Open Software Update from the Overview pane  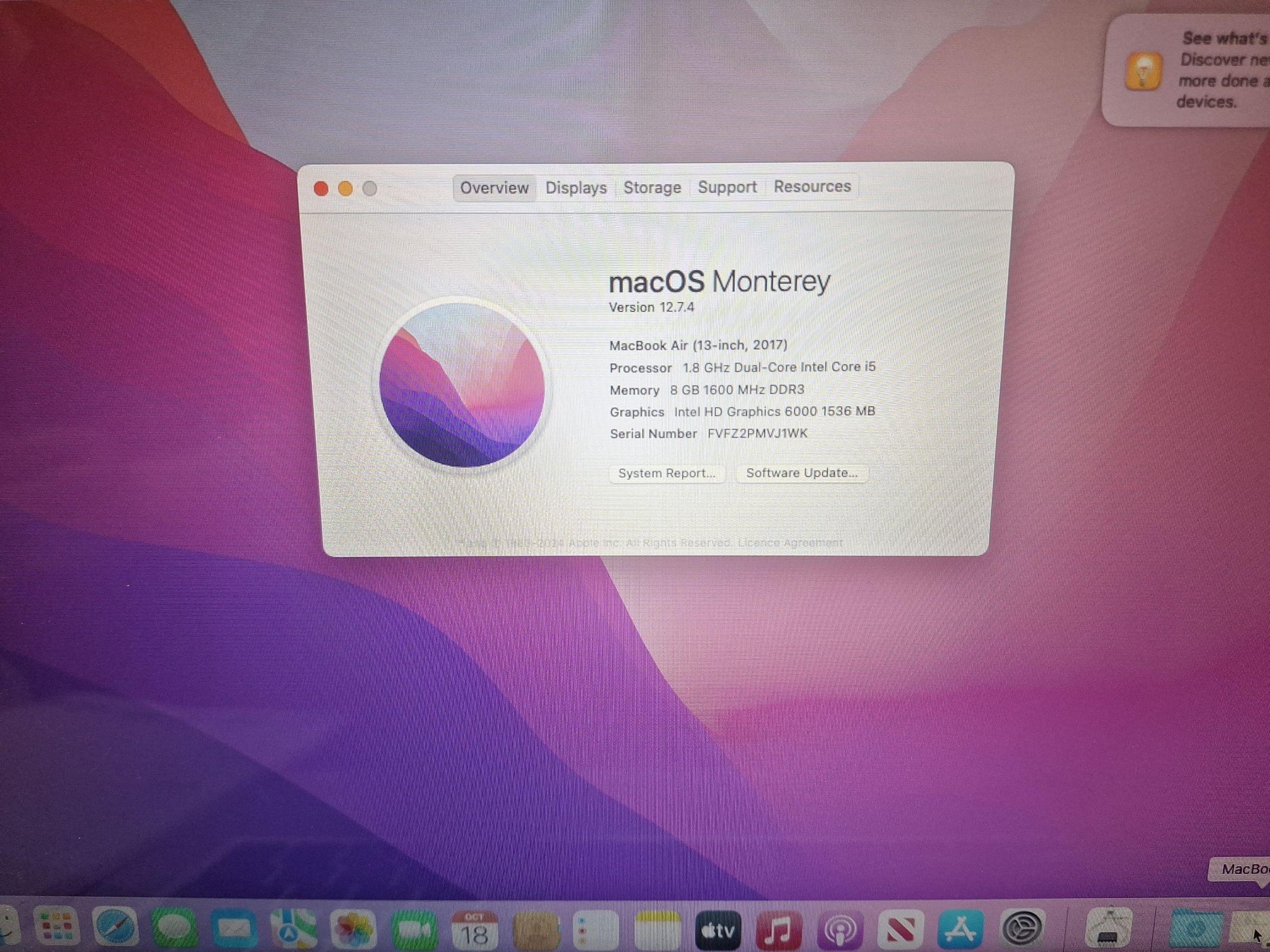(802, 473)
